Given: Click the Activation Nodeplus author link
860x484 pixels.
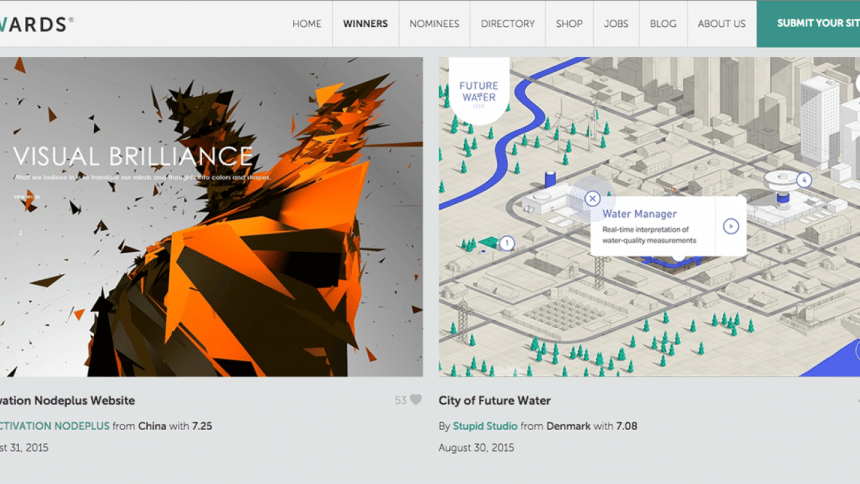Looking at the screenshot, I should pos(54,426).
